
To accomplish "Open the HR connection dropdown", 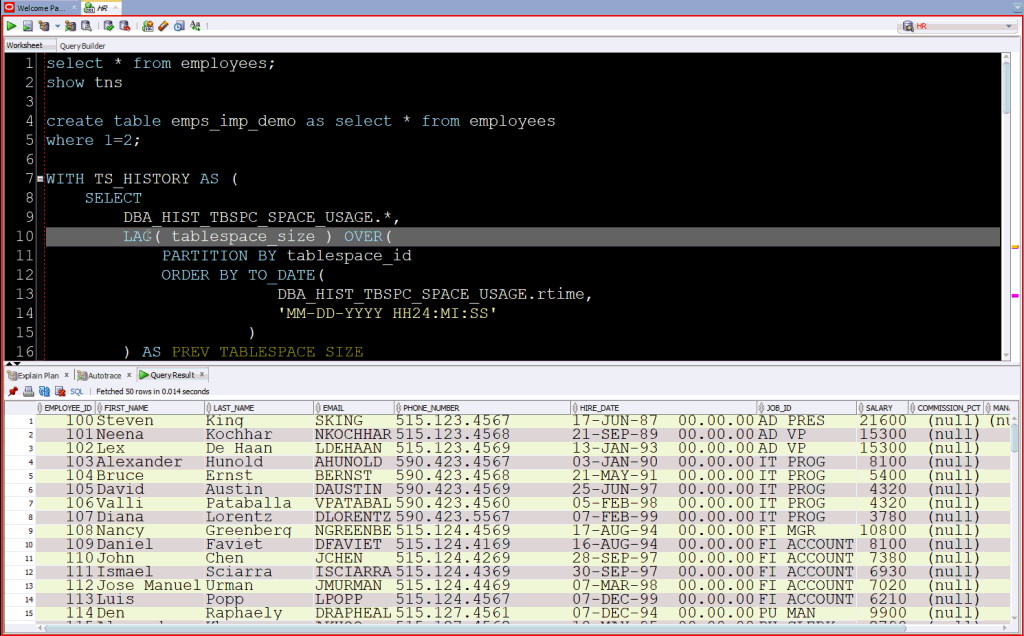I will (x=1008, y=26).
